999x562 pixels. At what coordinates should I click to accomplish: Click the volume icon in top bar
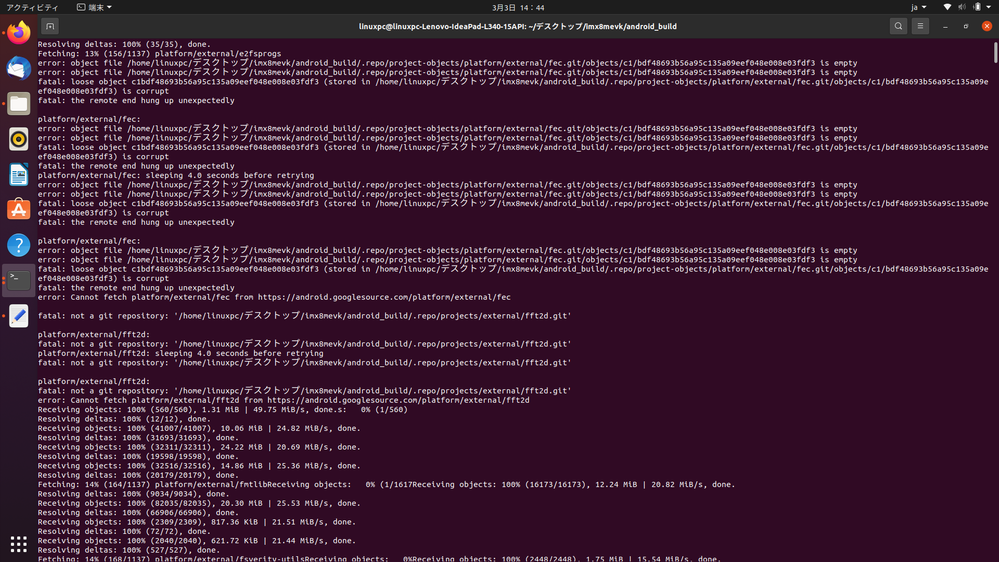point(962,7)
